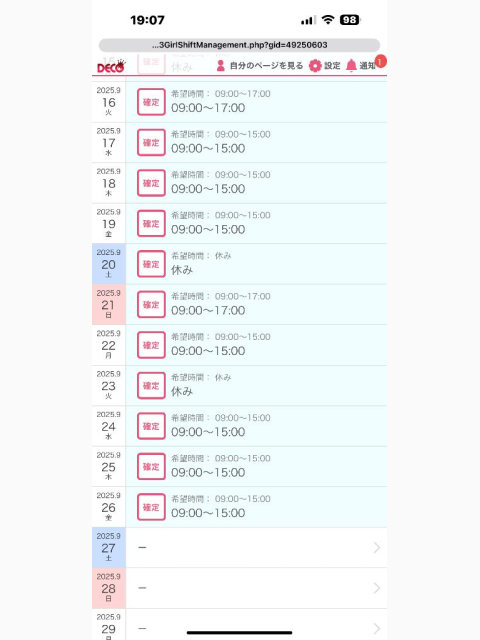Open the 設定 menu item
Screen dimensions: 480x640
332,66
